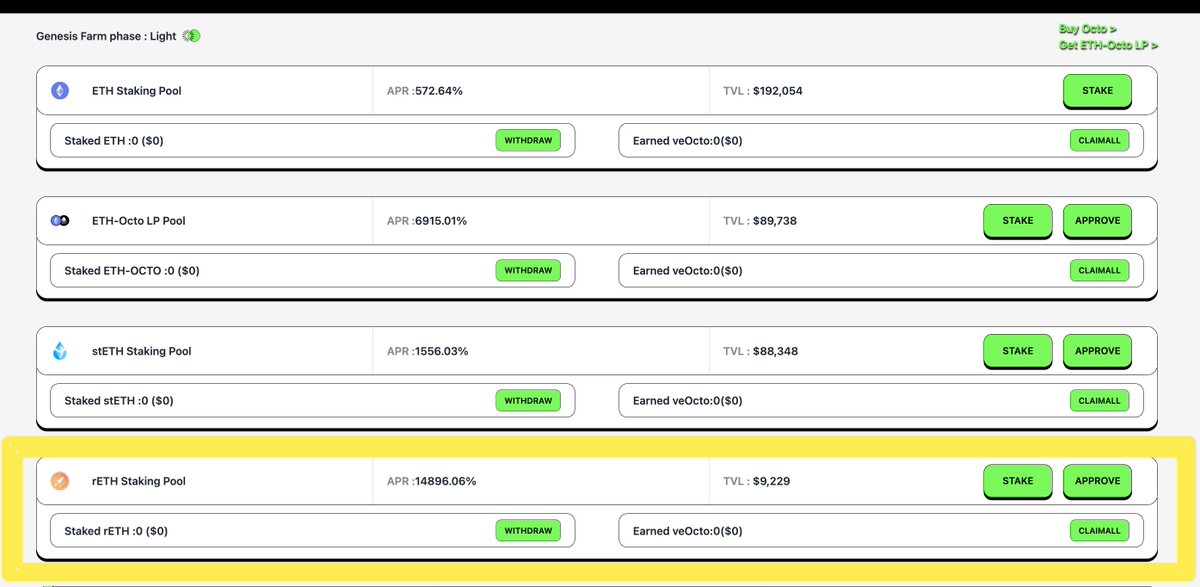Image resolution: width=1200 pixels, height=587 pixels.
Task: Select the stETH Staking Pool title
Action: [142, 351]
